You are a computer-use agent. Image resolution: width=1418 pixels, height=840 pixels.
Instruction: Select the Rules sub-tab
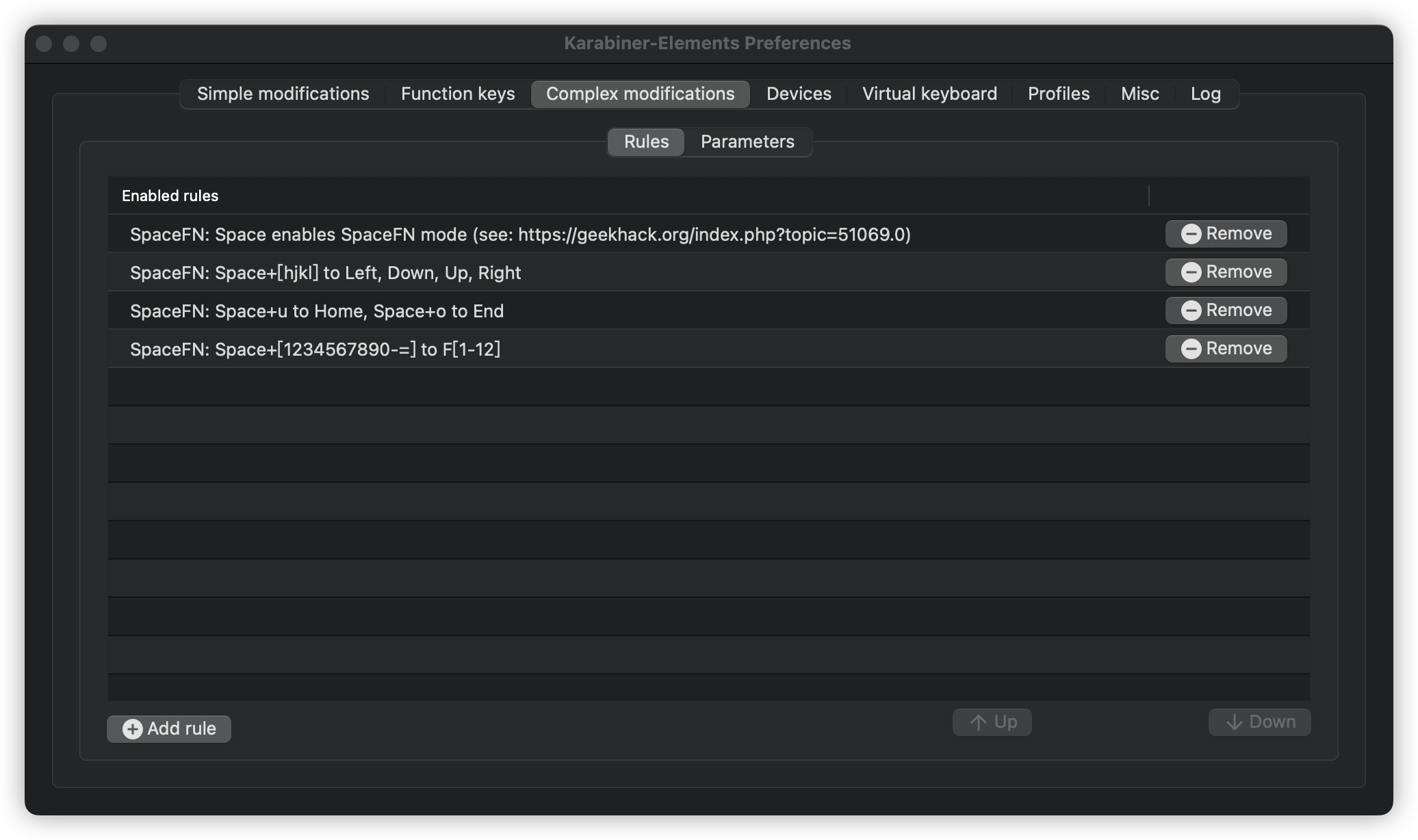[646, 142]
